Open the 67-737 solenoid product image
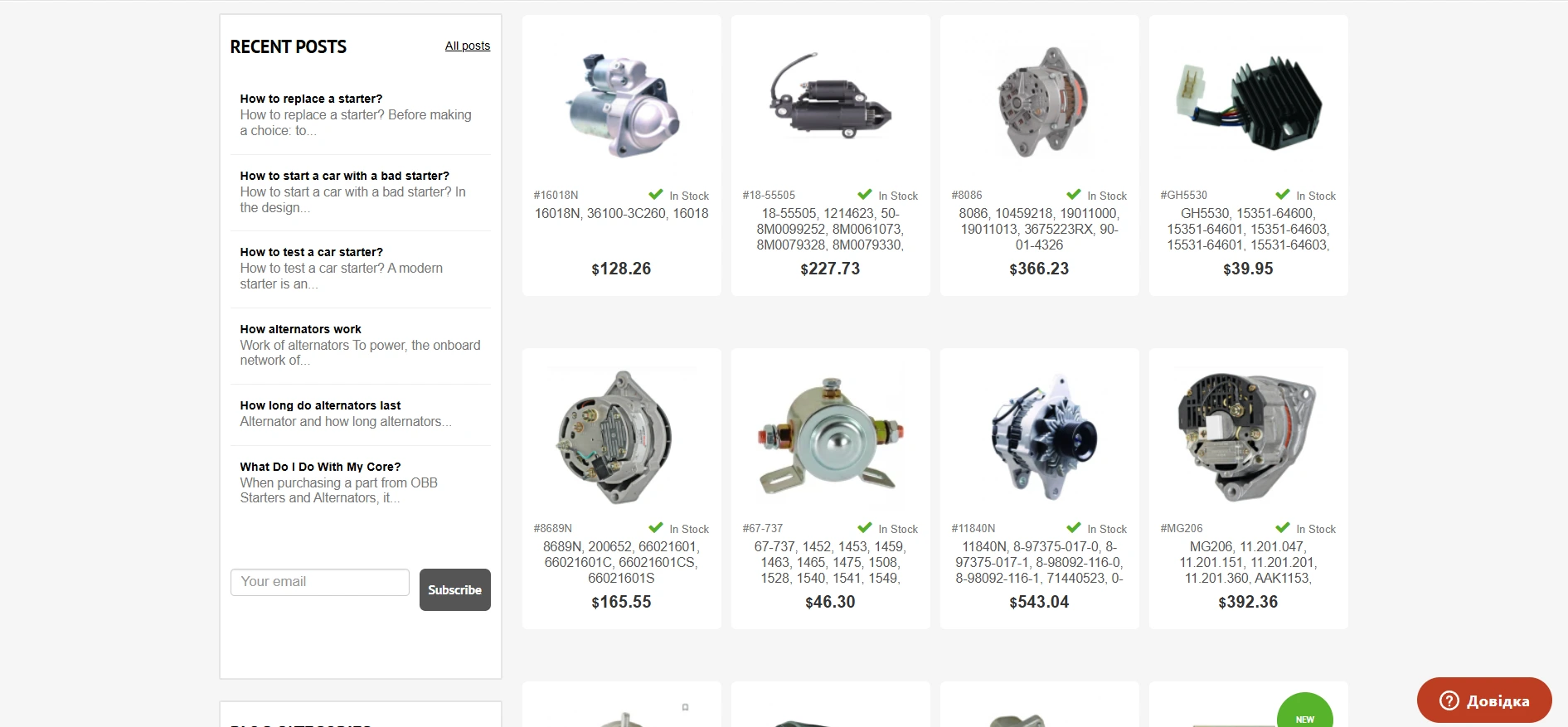This screenshot has width=1568, height=727. (830, 437)
